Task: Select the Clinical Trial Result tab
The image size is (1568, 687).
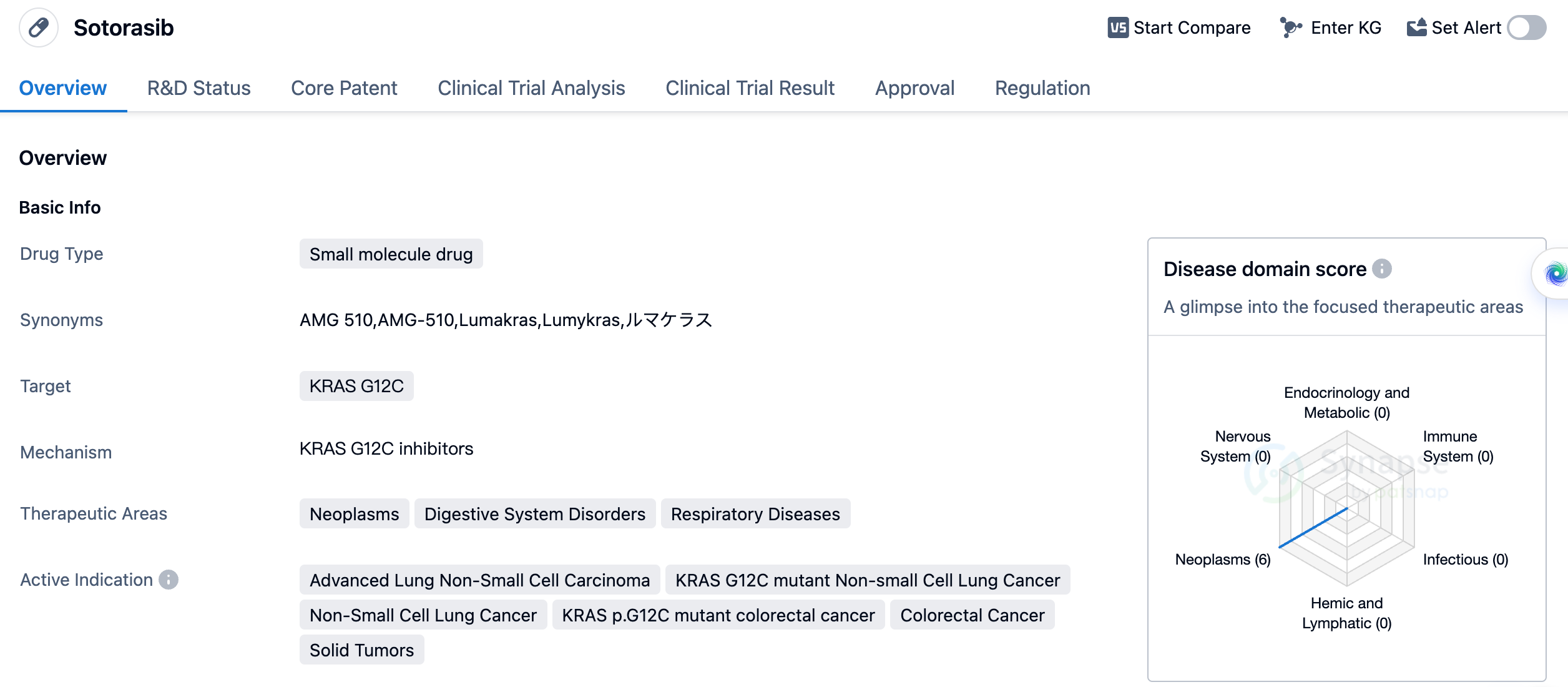Action: [750, 88]
